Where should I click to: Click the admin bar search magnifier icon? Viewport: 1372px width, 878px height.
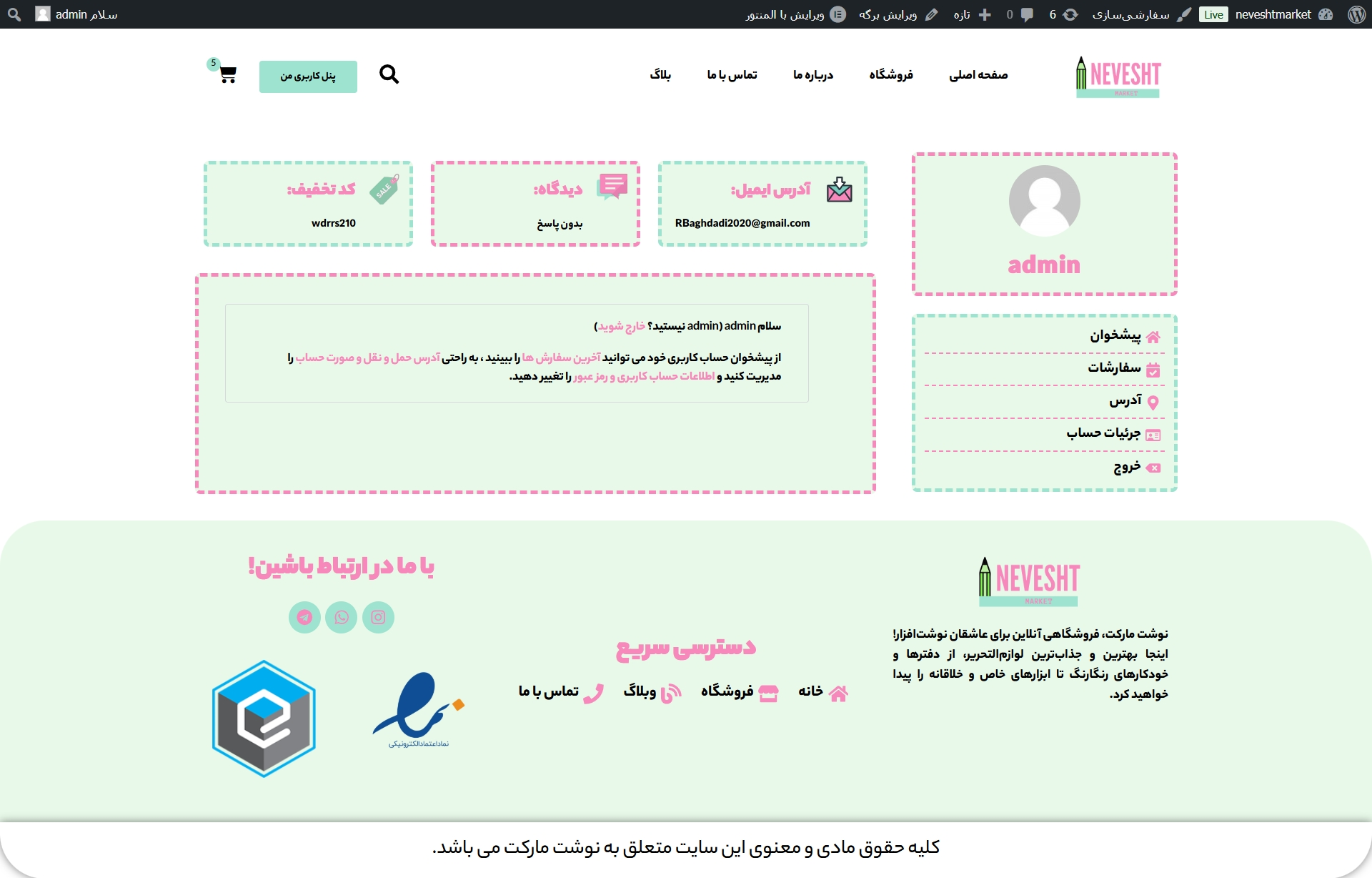14,14
